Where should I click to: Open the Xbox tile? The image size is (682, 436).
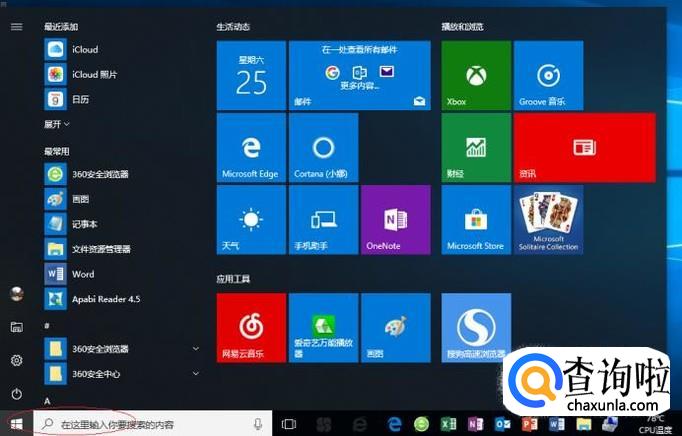476,76
